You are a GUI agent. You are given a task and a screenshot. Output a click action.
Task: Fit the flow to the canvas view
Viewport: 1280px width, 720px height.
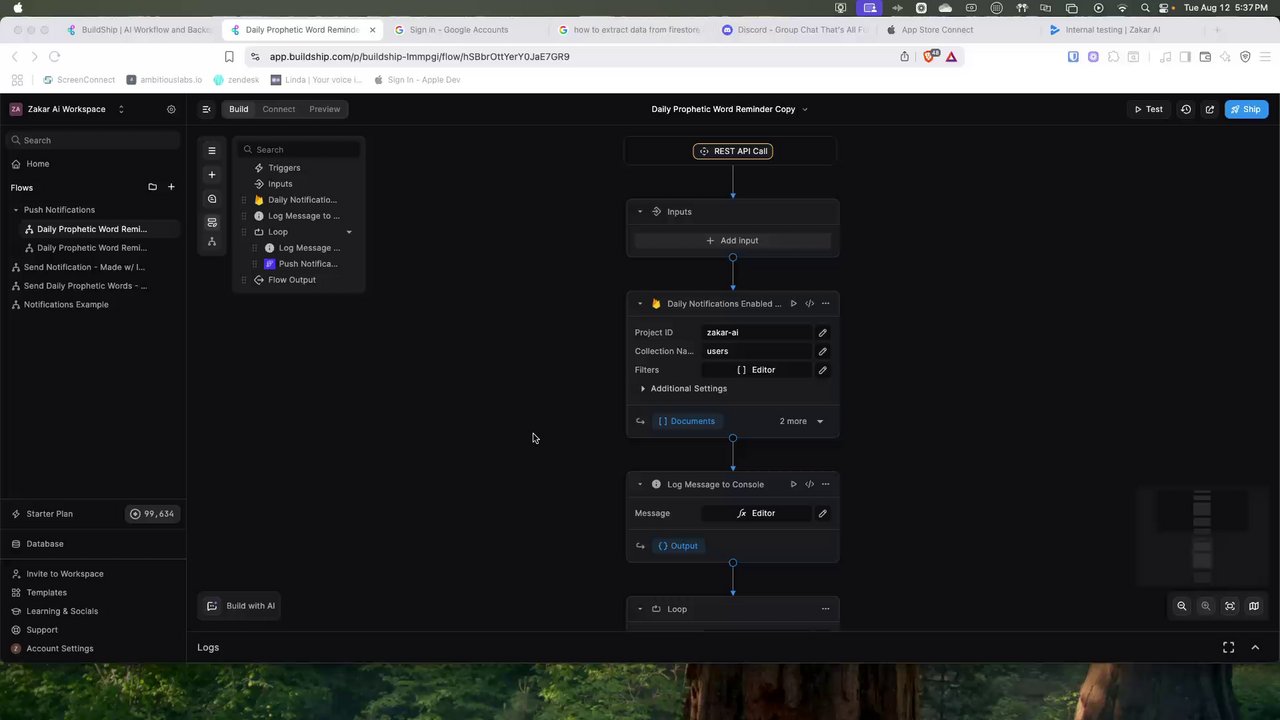(1229, 606)
